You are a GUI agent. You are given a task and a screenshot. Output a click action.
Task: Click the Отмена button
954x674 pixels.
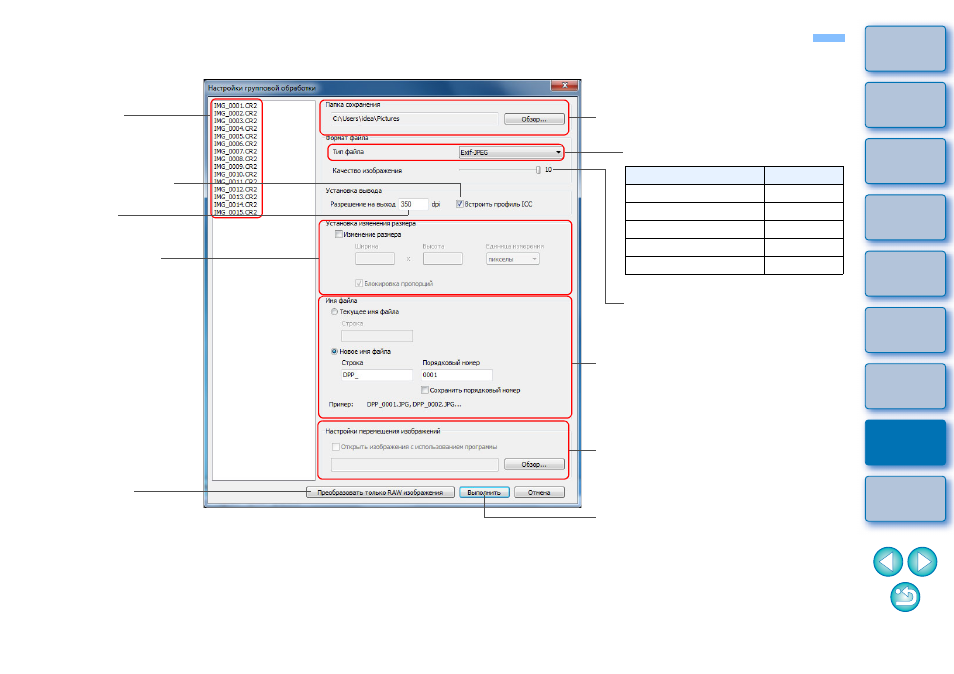pyautogui.click(x=539, y=493)
